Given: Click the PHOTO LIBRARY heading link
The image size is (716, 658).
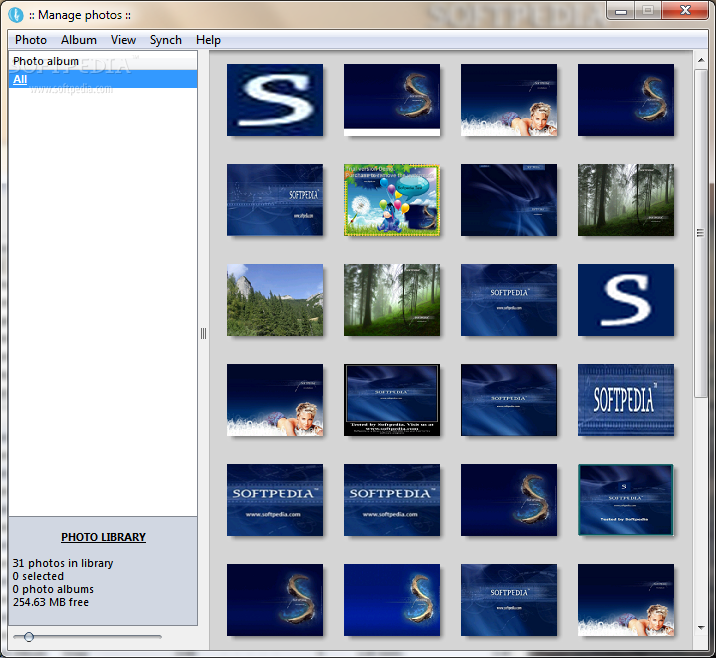Looking at the screenshot, I should click(x=103, y=537).
